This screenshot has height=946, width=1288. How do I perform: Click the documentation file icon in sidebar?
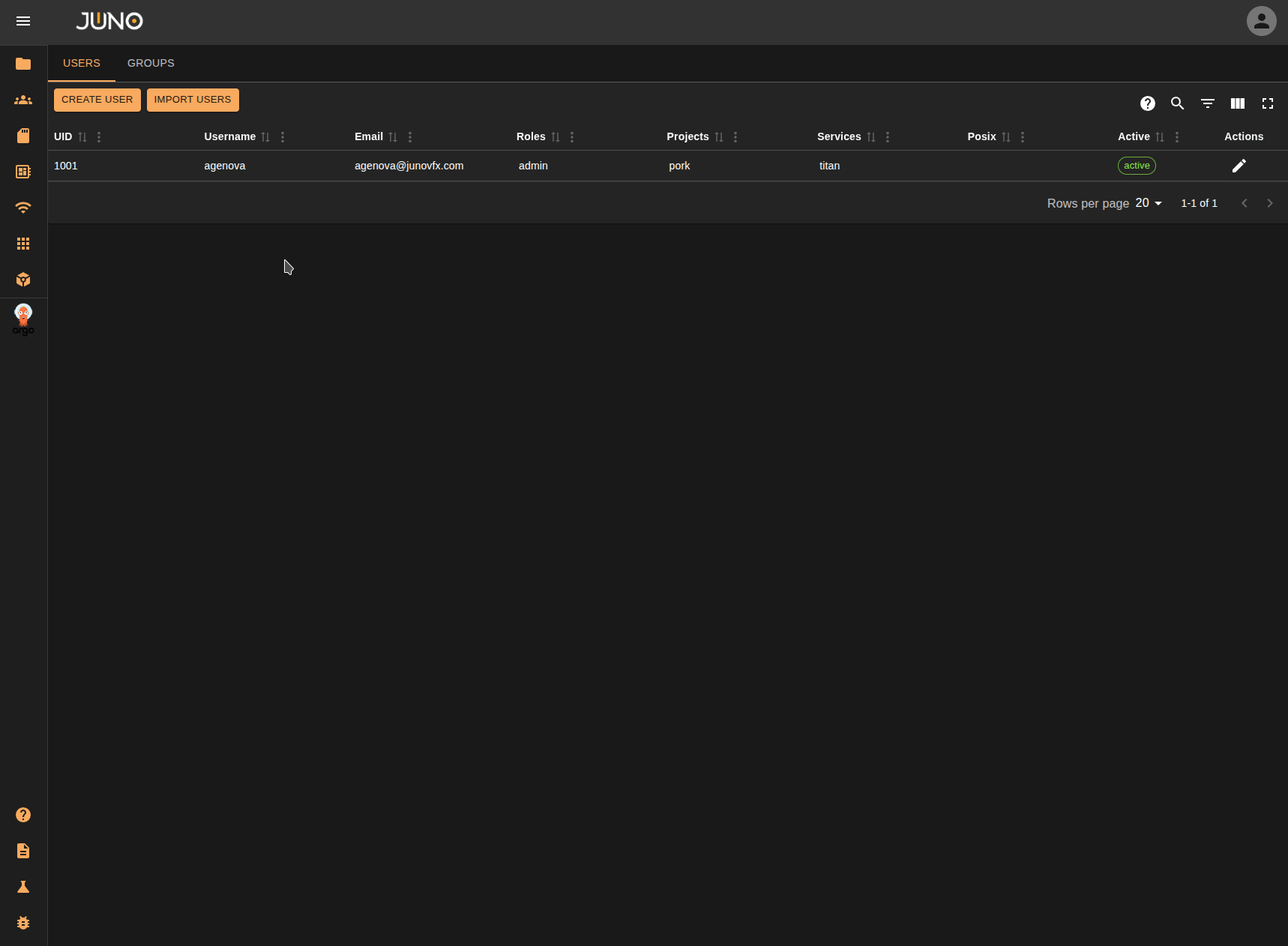point(23,851)
